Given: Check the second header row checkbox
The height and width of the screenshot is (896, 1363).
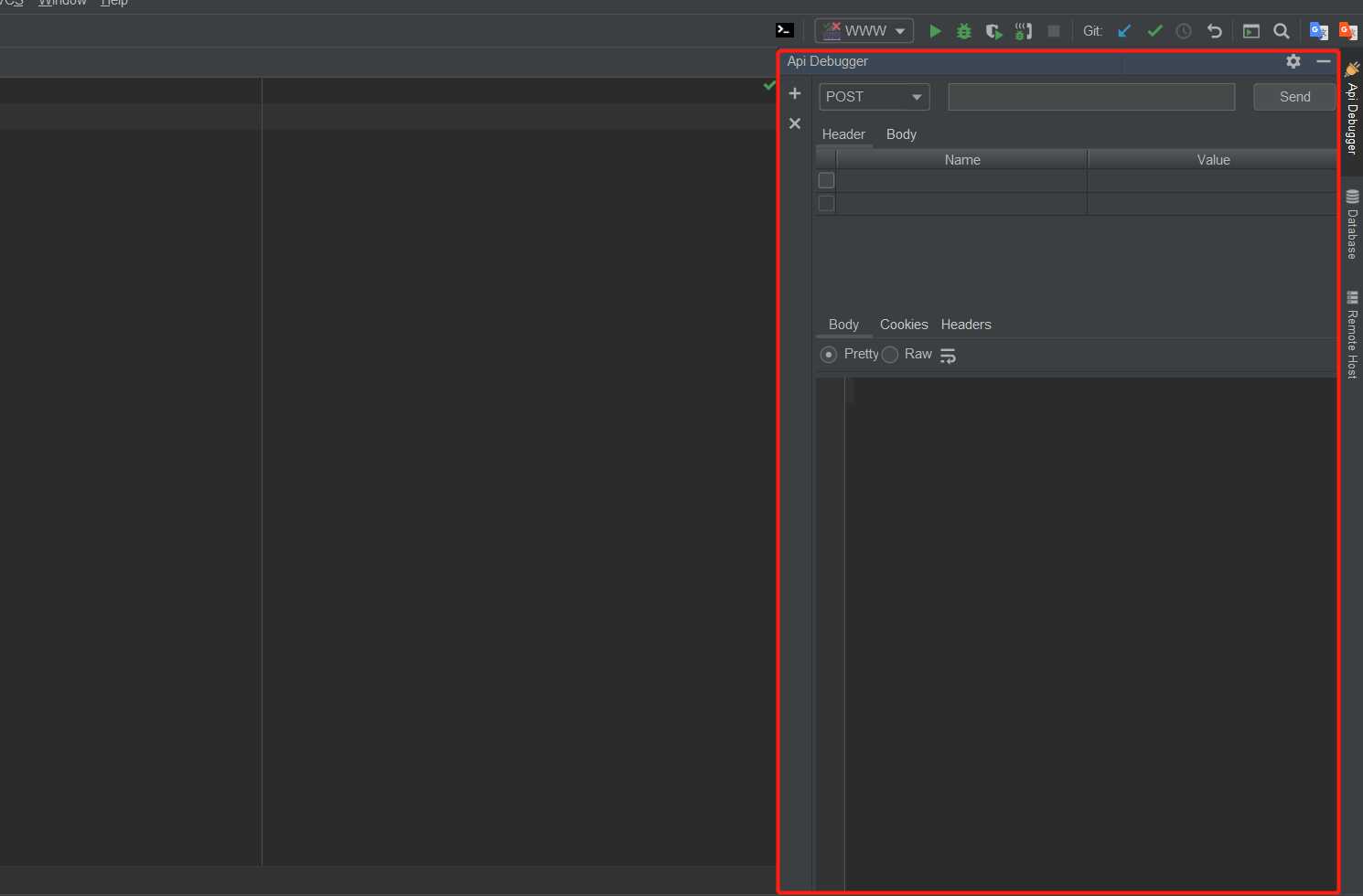Looking at the screenshot, I should tap(826, 204).
